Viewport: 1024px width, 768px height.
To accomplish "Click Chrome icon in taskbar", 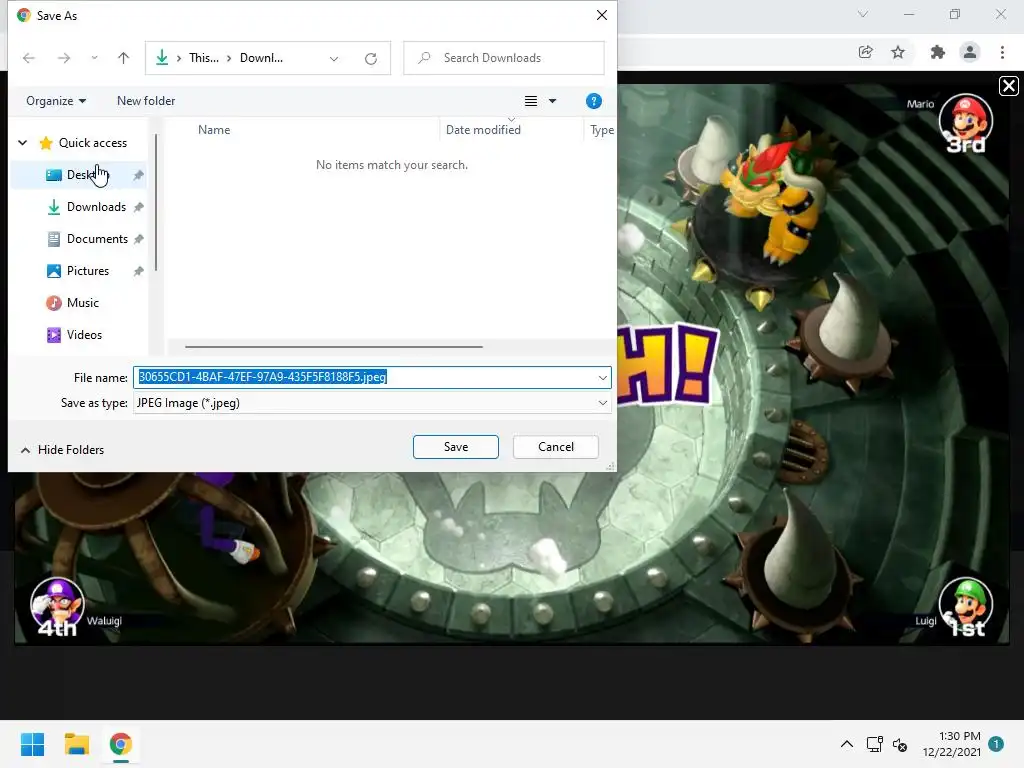I will [x=120, y=744].
